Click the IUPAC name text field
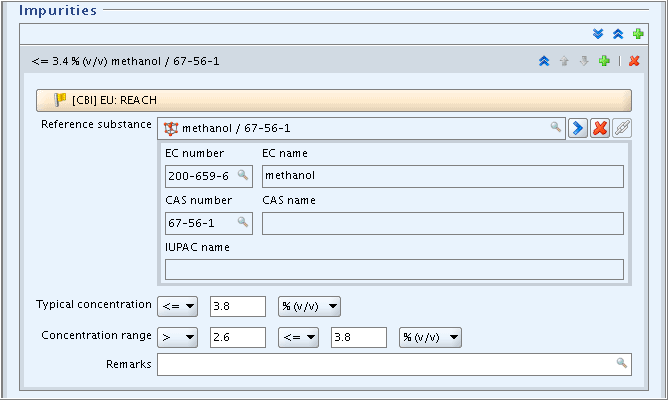Viewport: 668px width, 400px height. tap(394, 270)
